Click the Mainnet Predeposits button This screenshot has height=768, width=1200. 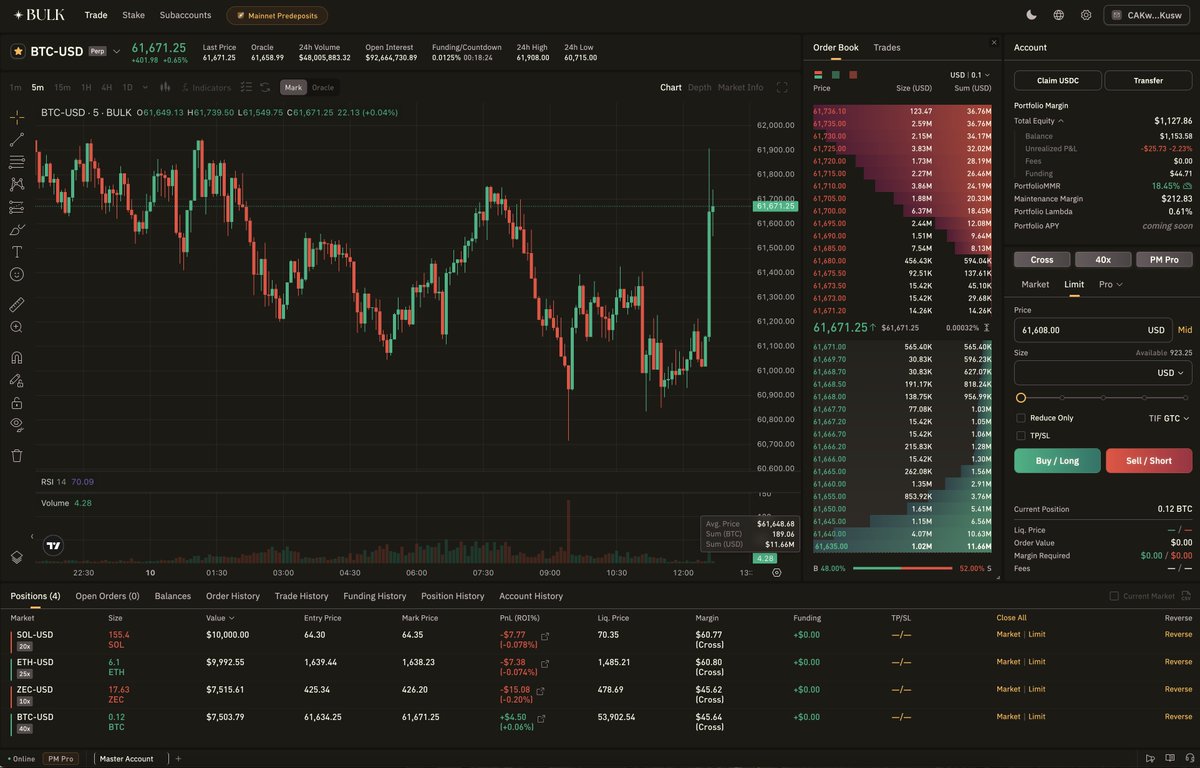(277, 15)
